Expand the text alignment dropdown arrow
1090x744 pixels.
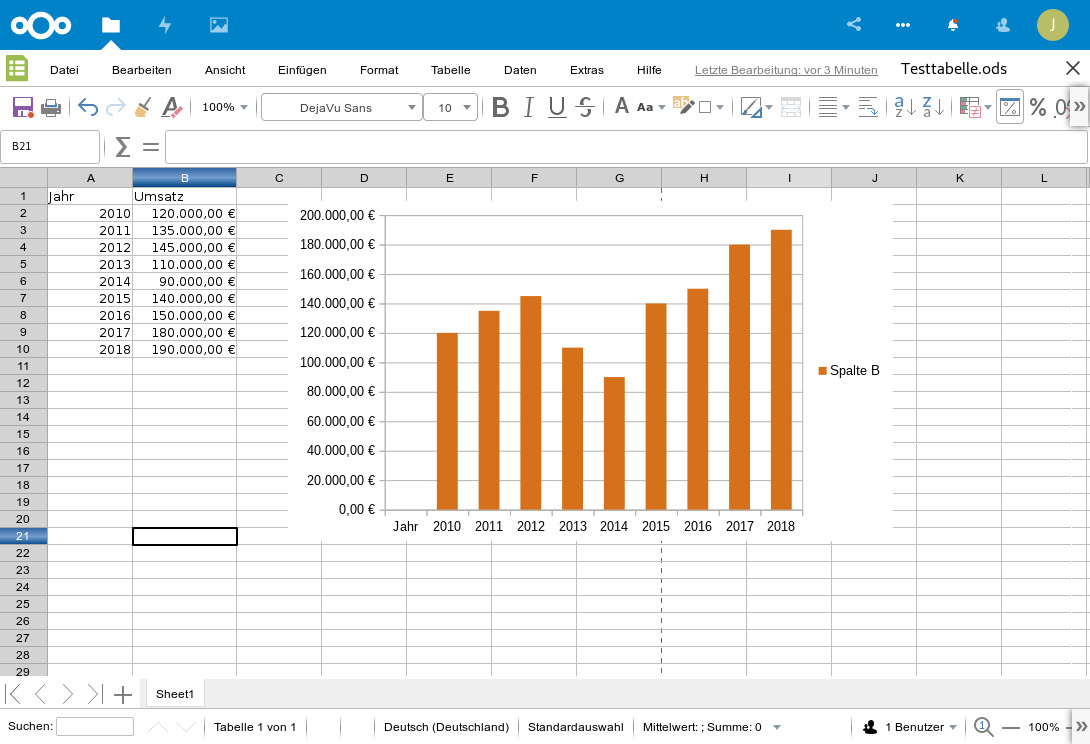point(846,107)
